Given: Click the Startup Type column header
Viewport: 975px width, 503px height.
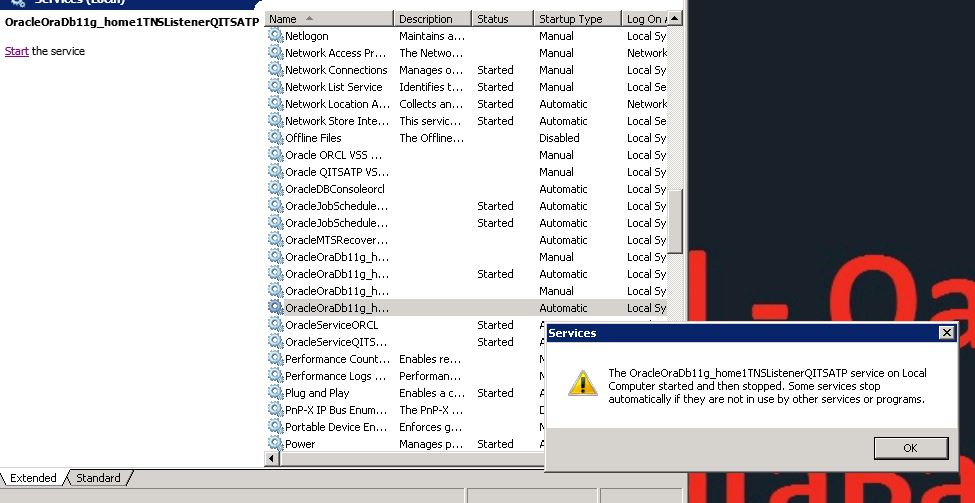Looking at the screenshot, I should pos(578,19).
